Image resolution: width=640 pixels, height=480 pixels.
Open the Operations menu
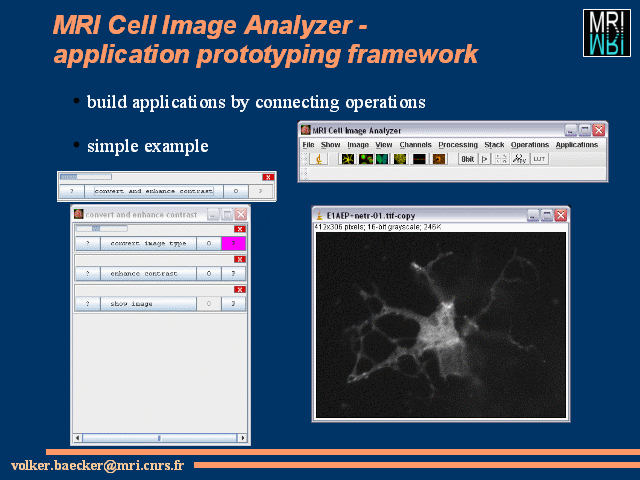[x=530, y=144]
